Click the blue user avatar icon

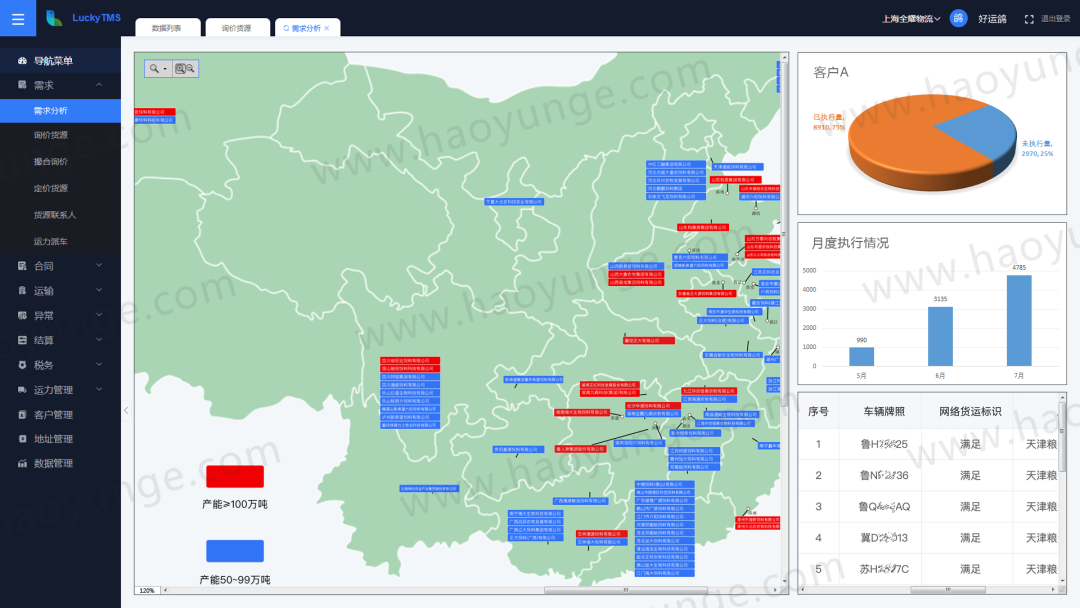click(958, 19)
